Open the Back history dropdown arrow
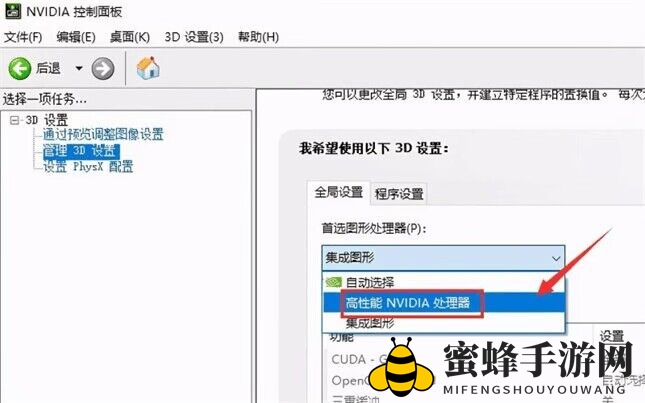The height and width of the screenshot is (403, 645). click(79, 68)
